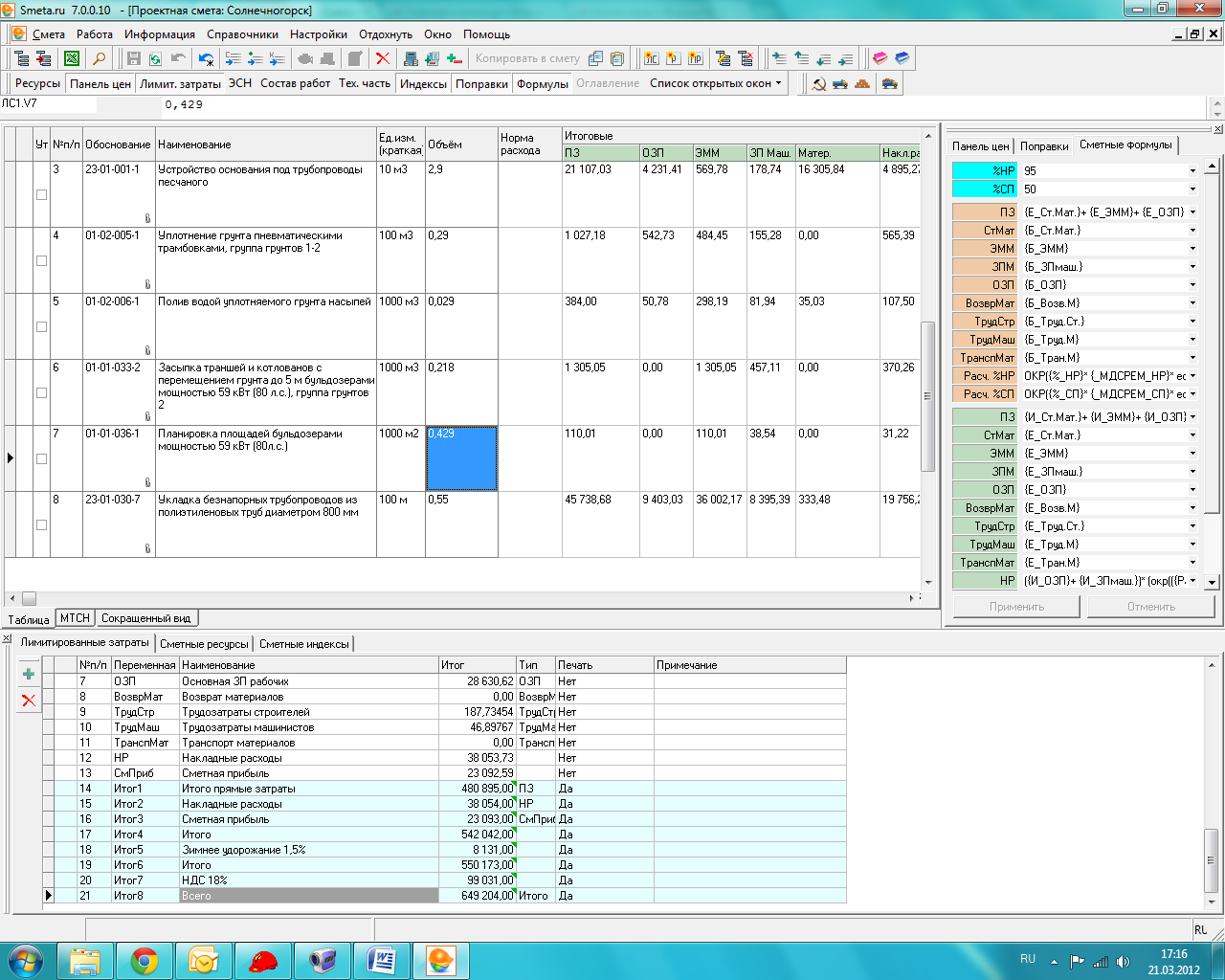Click the Обоснование column header
1225x980 pixels.
(118, 145)
